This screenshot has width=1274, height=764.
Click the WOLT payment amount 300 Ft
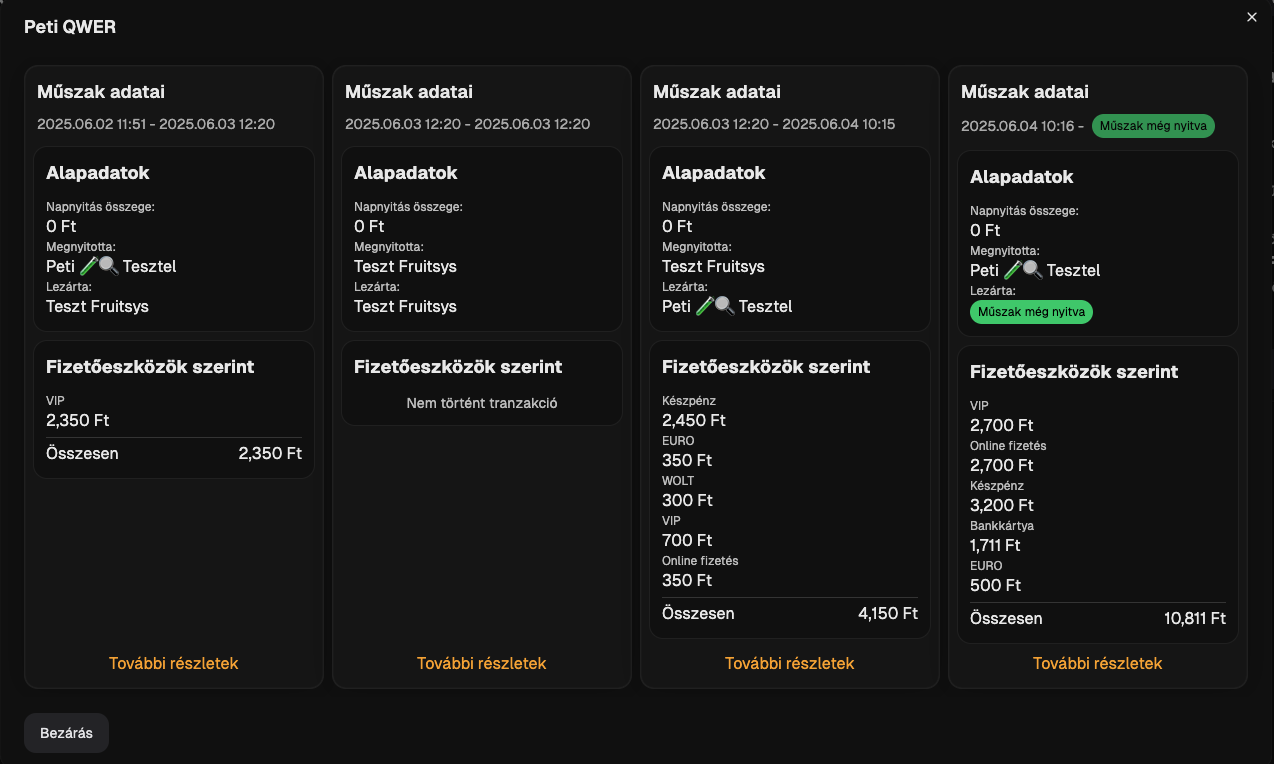pyautogui.click(x=687, y=500)
